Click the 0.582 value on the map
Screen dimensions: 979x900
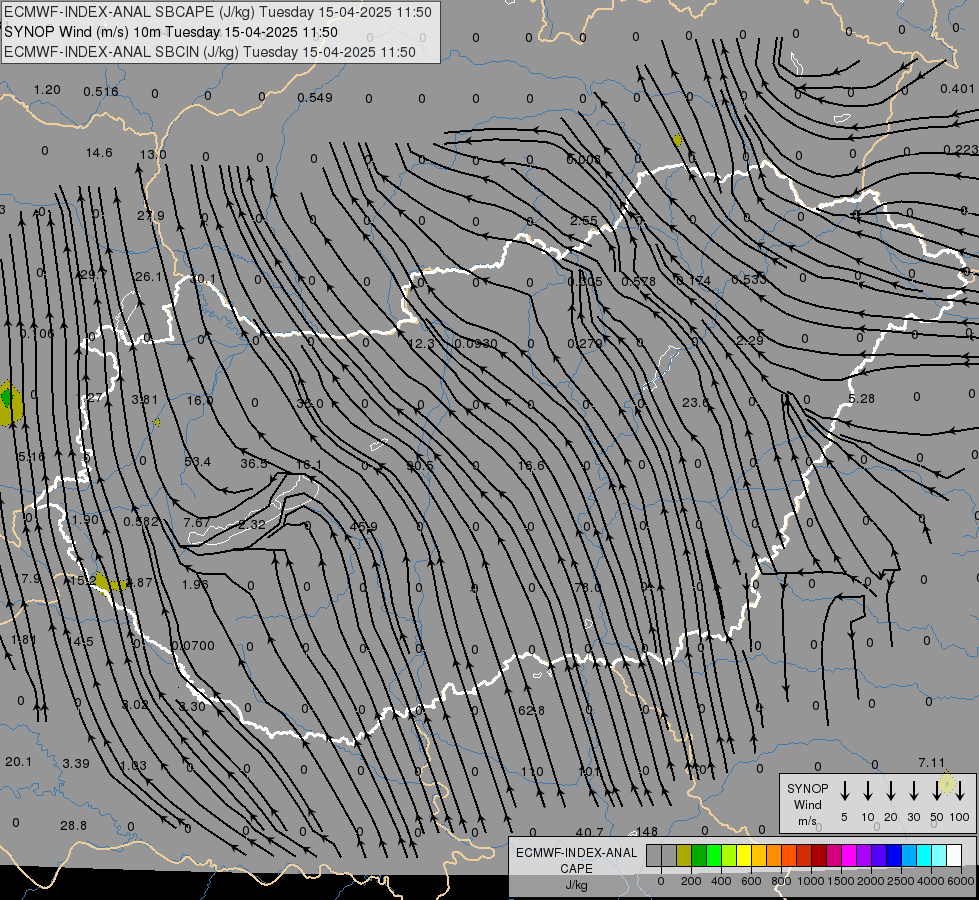(x=140, y=522)
